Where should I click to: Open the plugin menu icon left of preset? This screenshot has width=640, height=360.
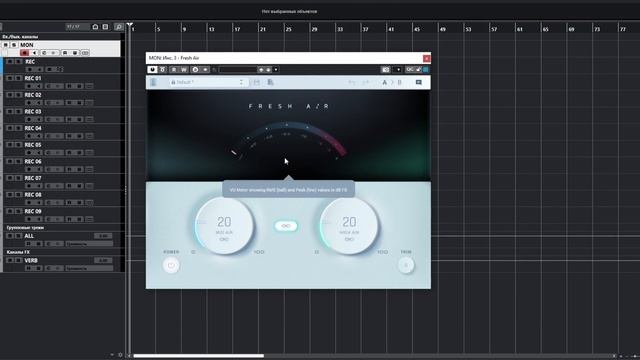point(153,82)
